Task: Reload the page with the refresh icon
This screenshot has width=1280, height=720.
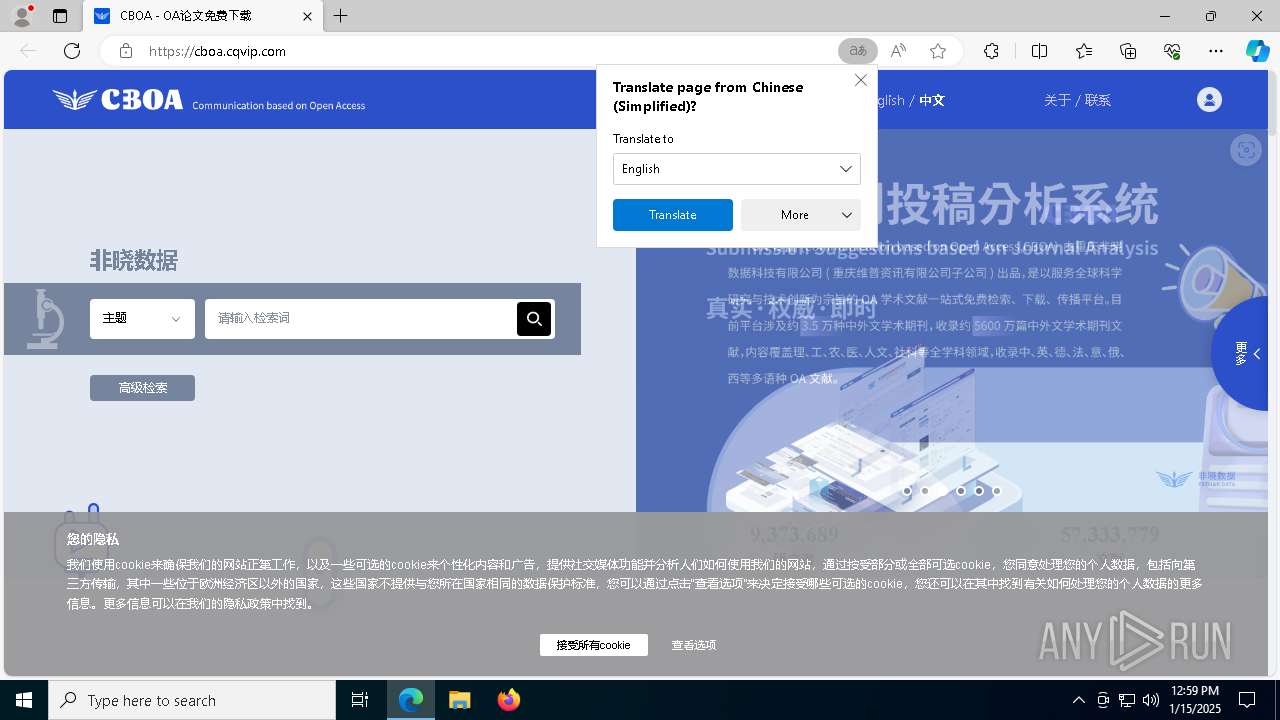Action: pyautogui.click(x=72, y=51)
